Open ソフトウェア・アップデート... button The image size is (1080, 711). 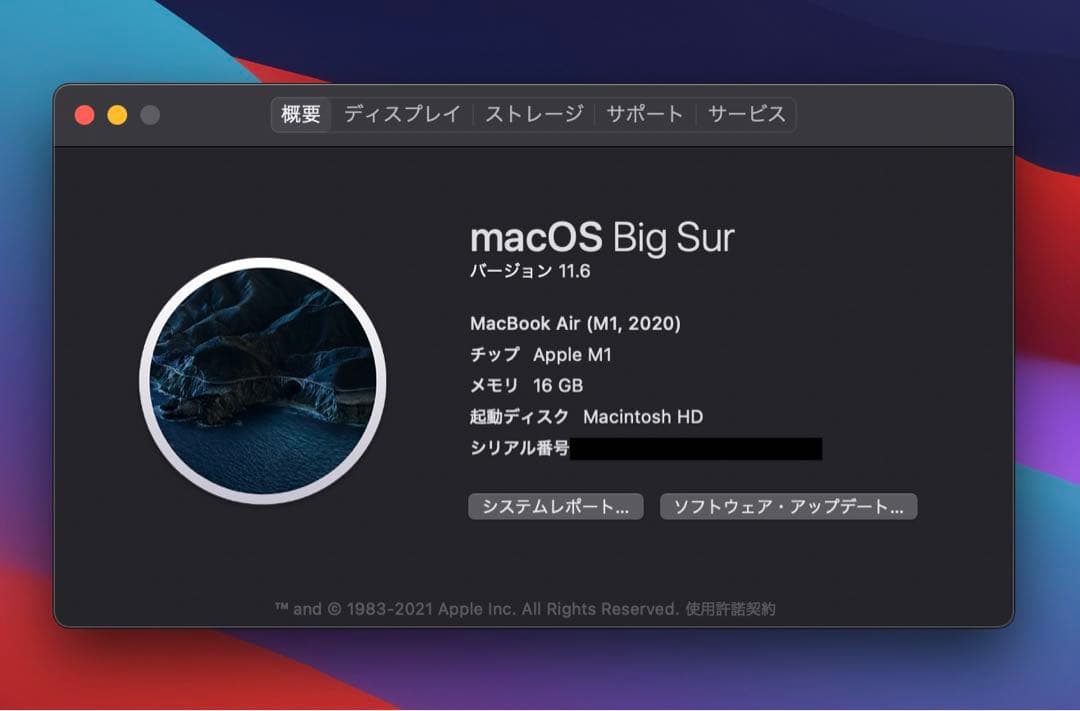click(x=788, y=507)
